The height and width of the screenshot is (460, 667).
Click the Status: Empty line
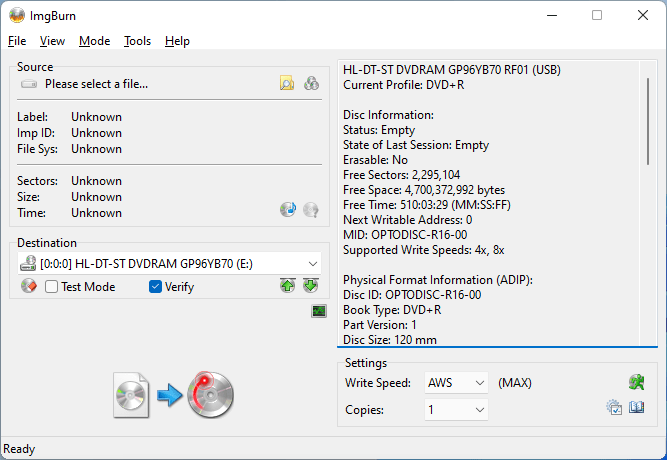379,130
